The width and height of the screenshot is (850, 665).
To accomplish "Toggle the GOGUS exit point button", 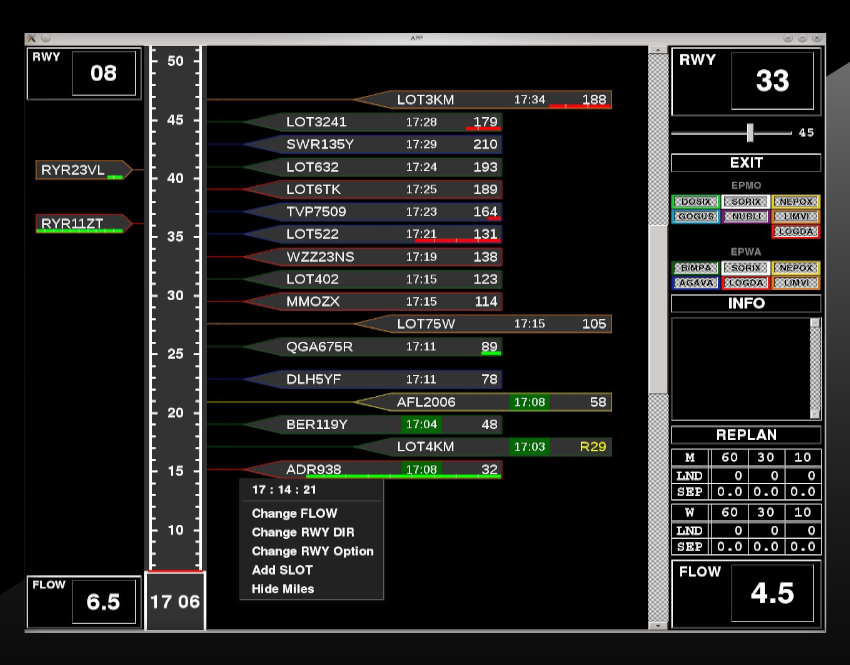I will point(695,216).
